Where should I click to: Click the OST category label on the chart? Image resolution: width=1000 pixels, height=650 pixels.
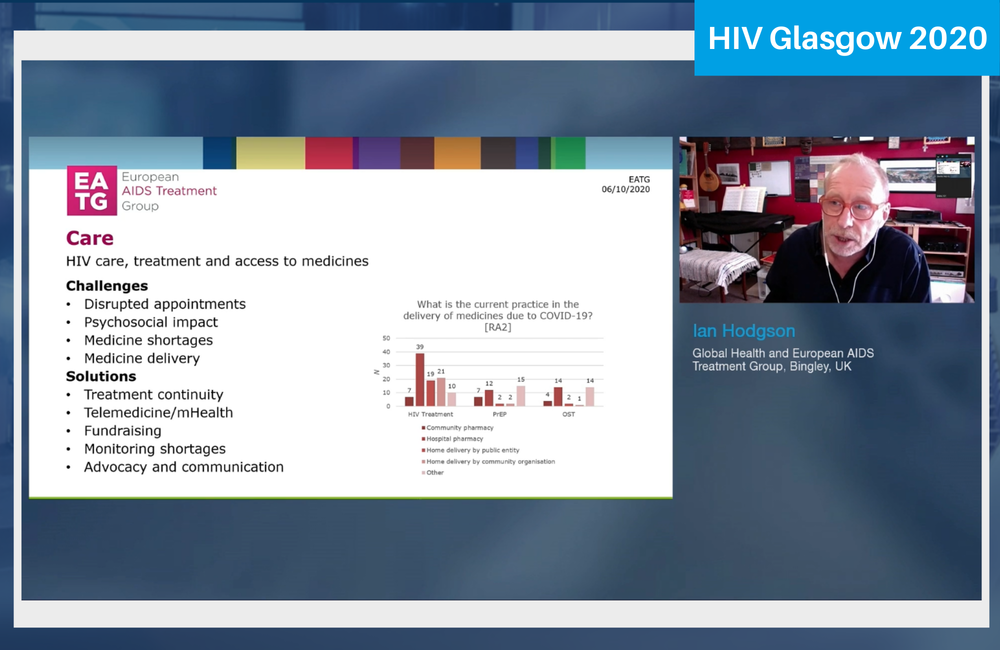click(x=568, y=414)
